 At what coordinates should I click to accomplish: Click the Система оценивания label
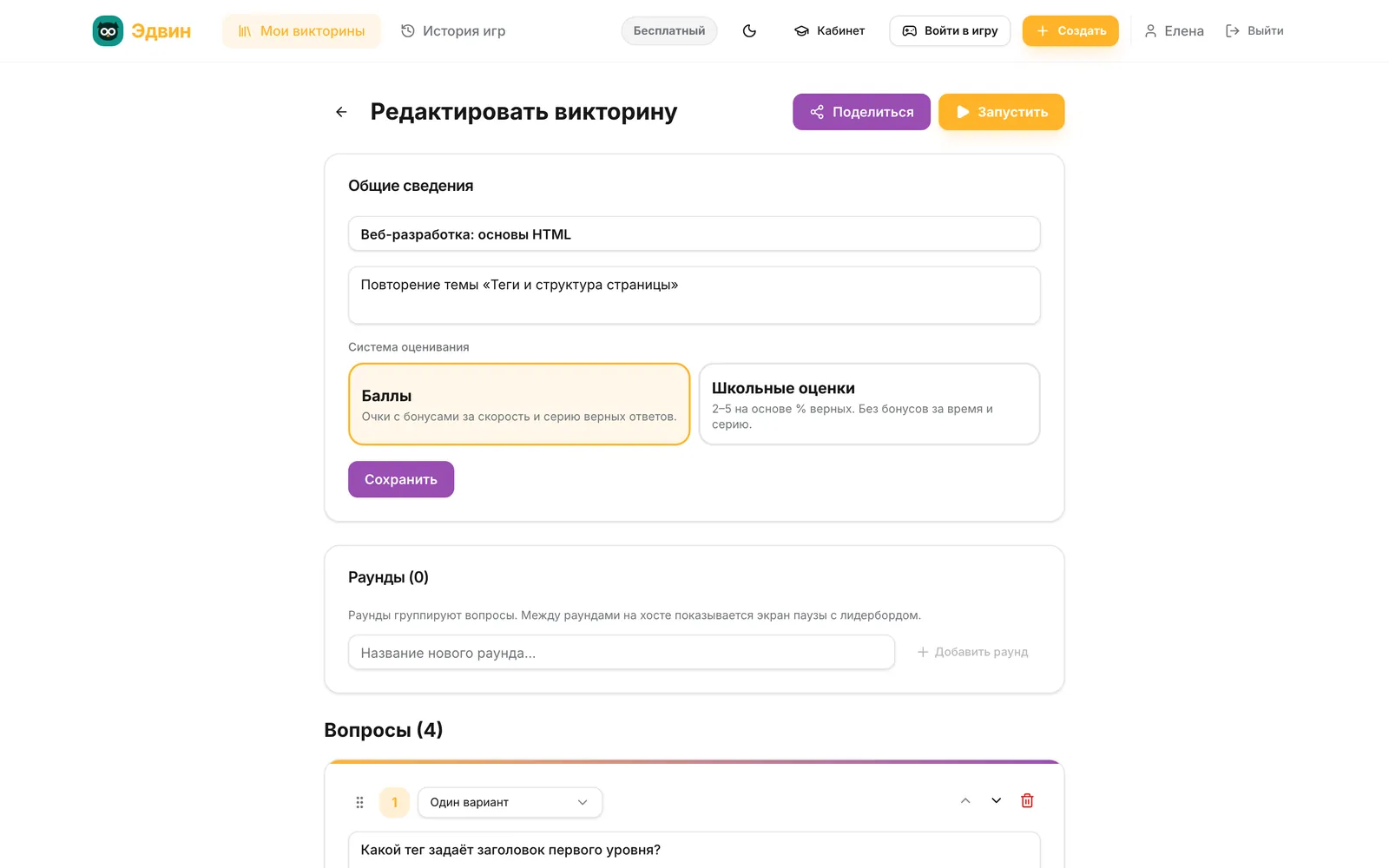tap(409, 347)
